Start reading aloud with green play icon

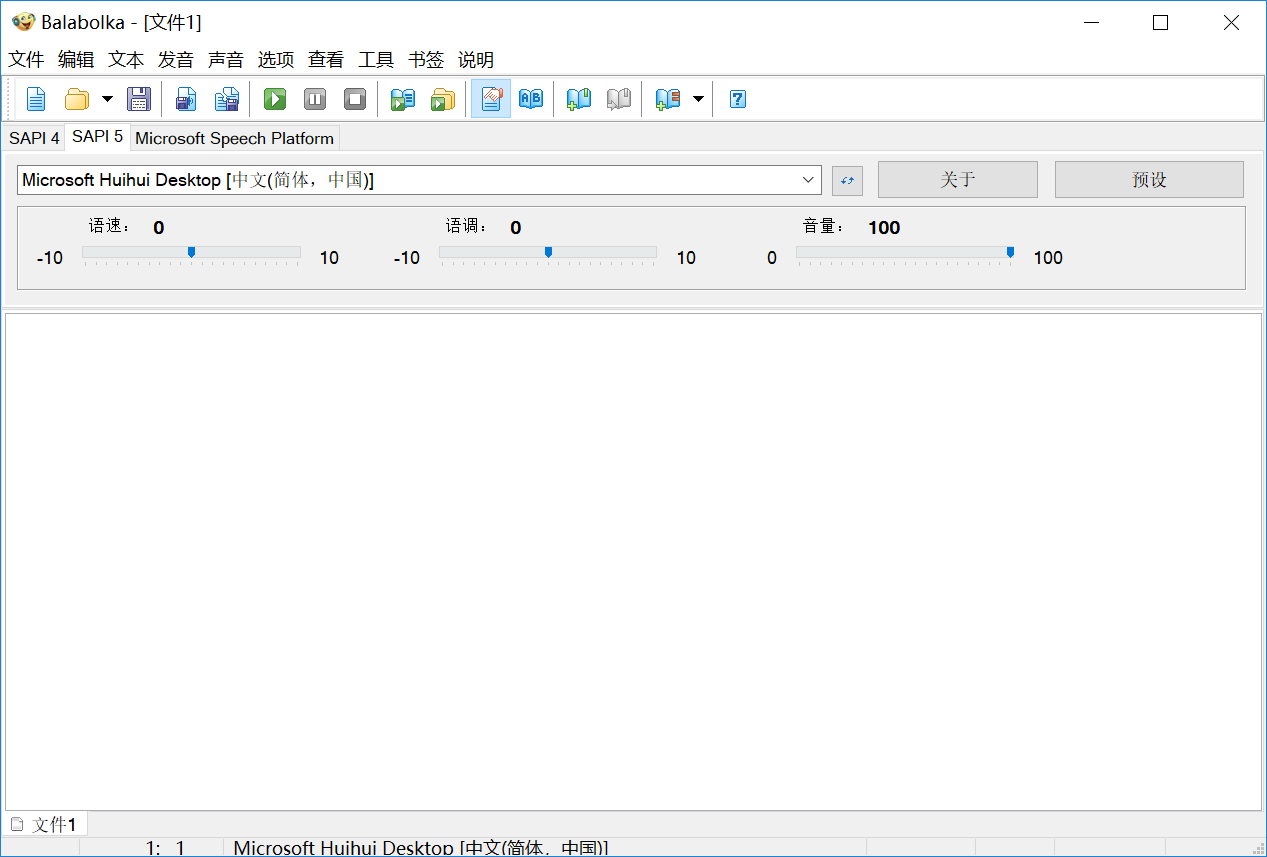pos(275,99)
